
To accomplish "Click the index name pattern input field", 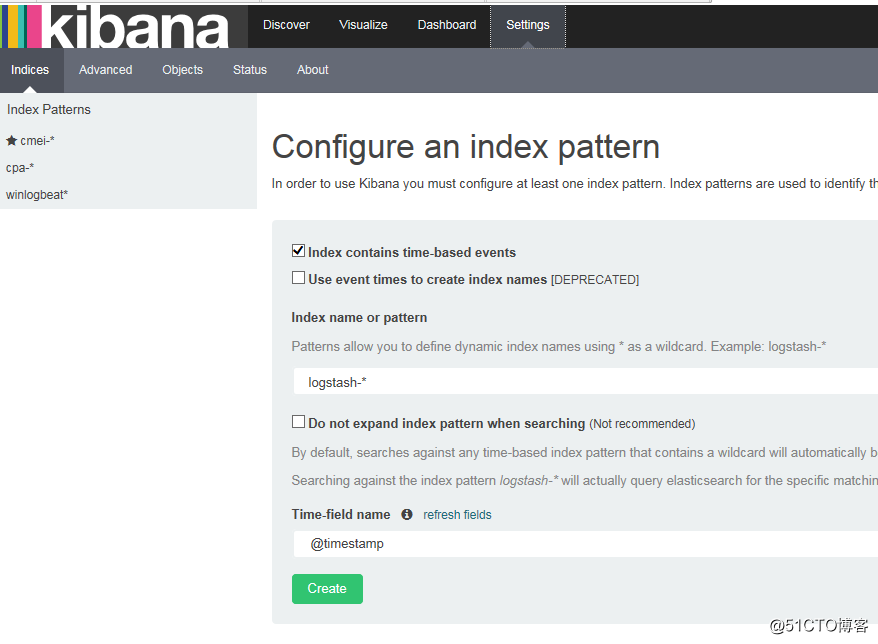I will 585,382.
